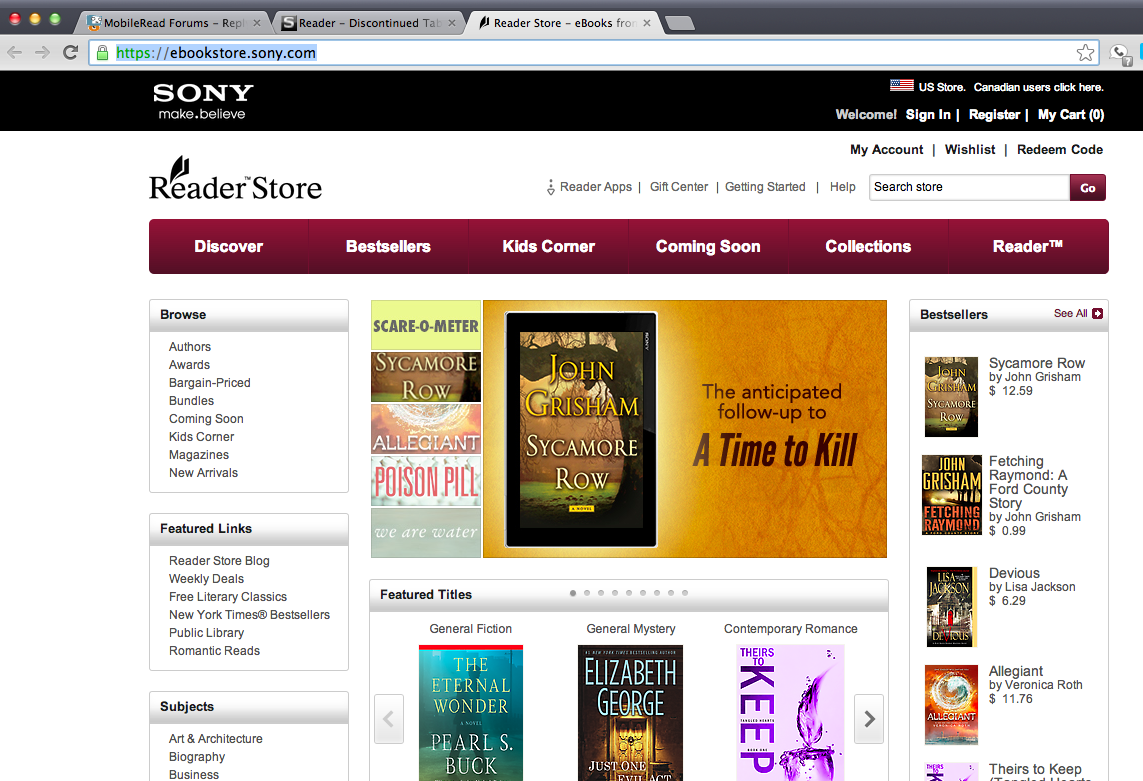Screen dimensions: 1143x781
Task: Click the green SSL padlock icon
Action: pos(103,53)
